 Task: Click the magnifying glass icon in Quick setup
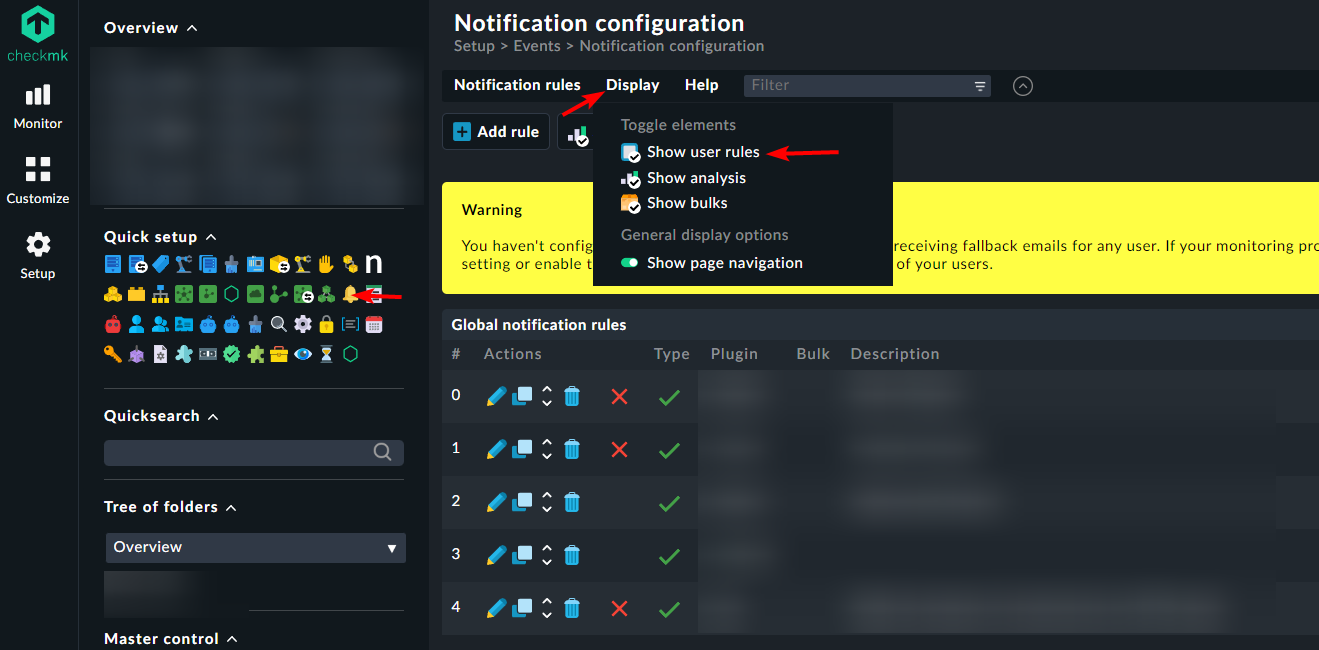[x=279, y=324]
